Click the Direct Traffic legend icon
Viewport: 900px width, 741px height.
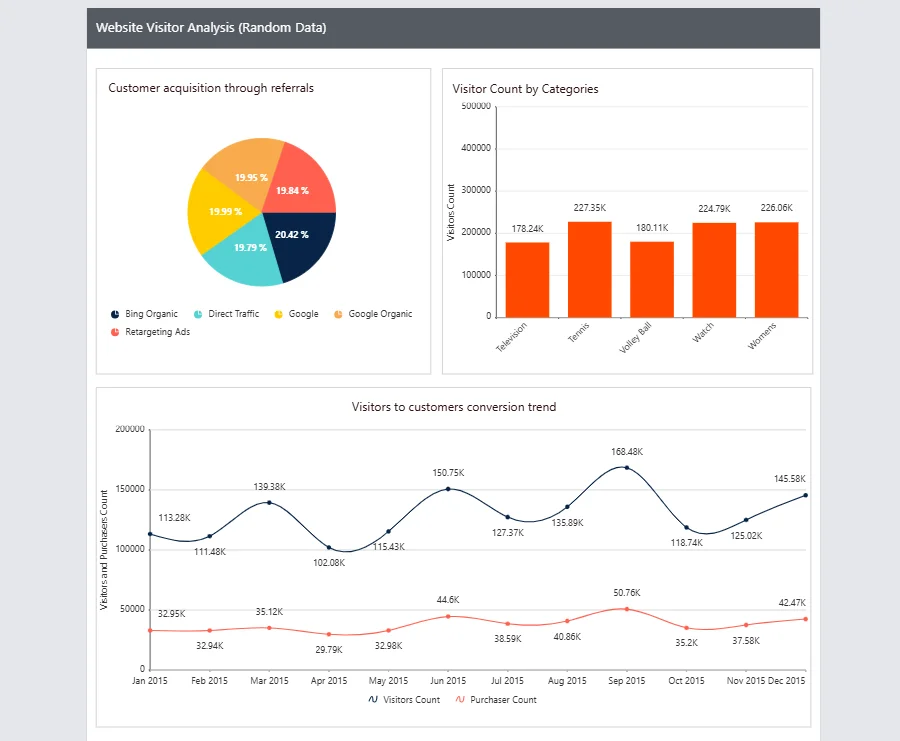[198, 314]
